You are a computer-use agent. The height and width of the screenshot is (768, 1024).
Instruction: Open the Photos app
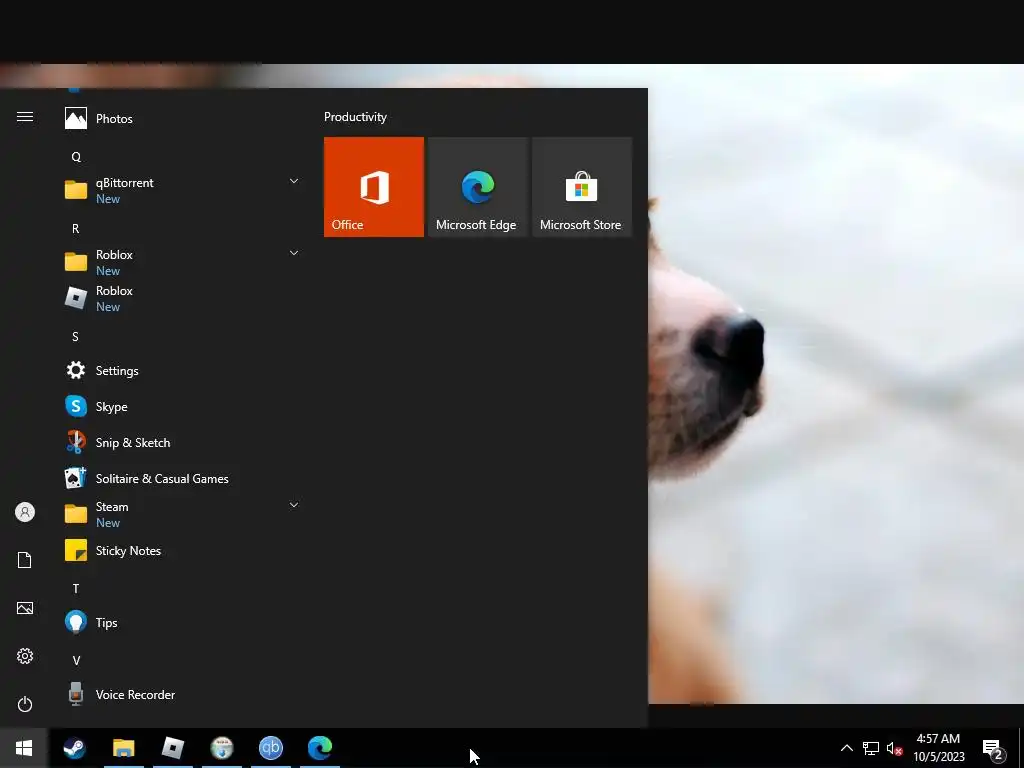tap(182, 118)
